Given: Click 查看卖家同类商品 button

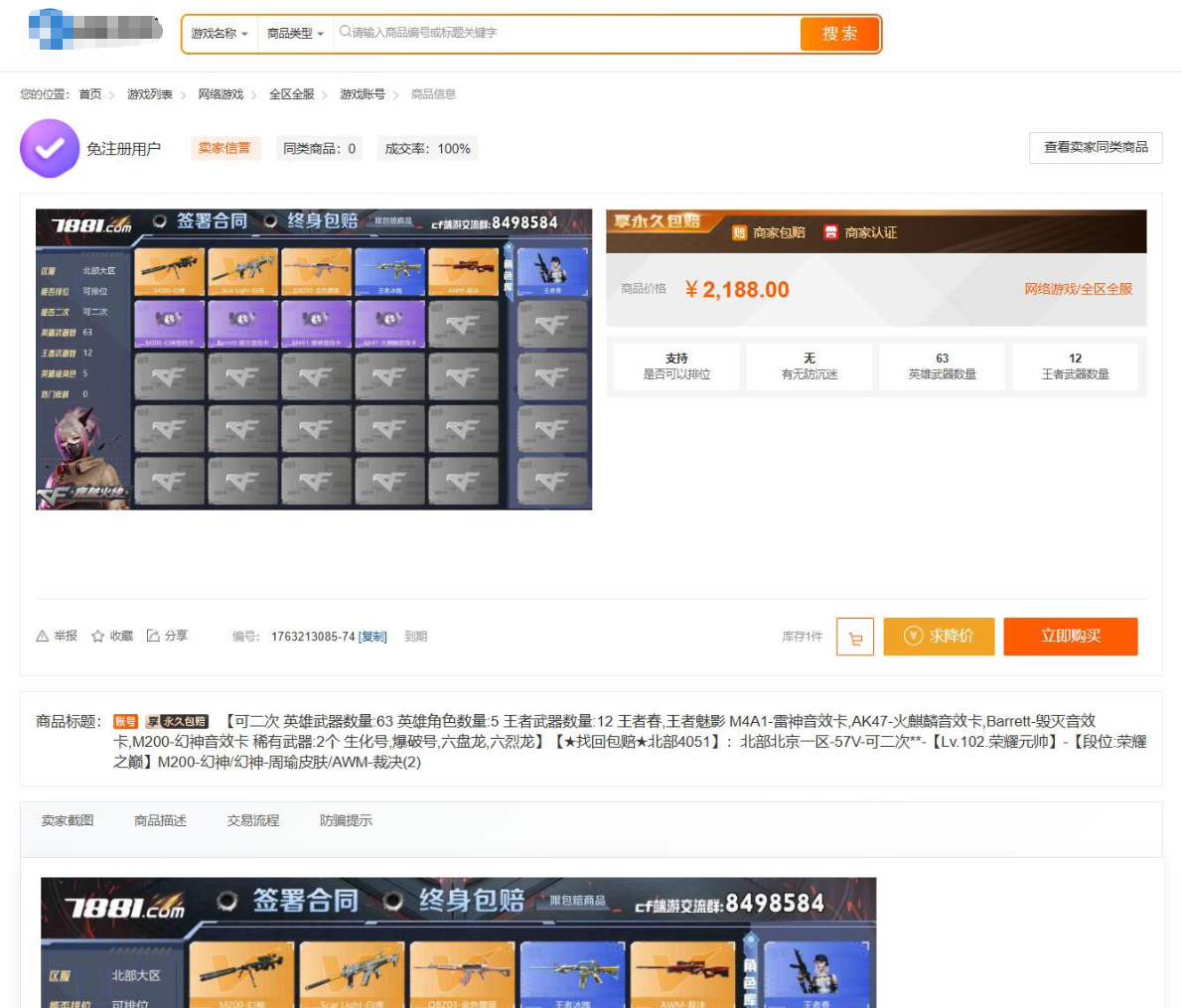Looking at the screenshot, I should 1095,148.
